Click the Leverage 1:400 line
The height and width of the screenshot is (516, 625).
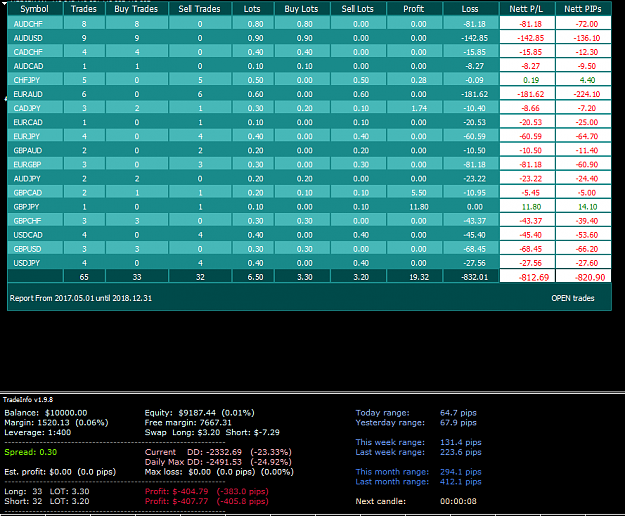tap(37, 432)
